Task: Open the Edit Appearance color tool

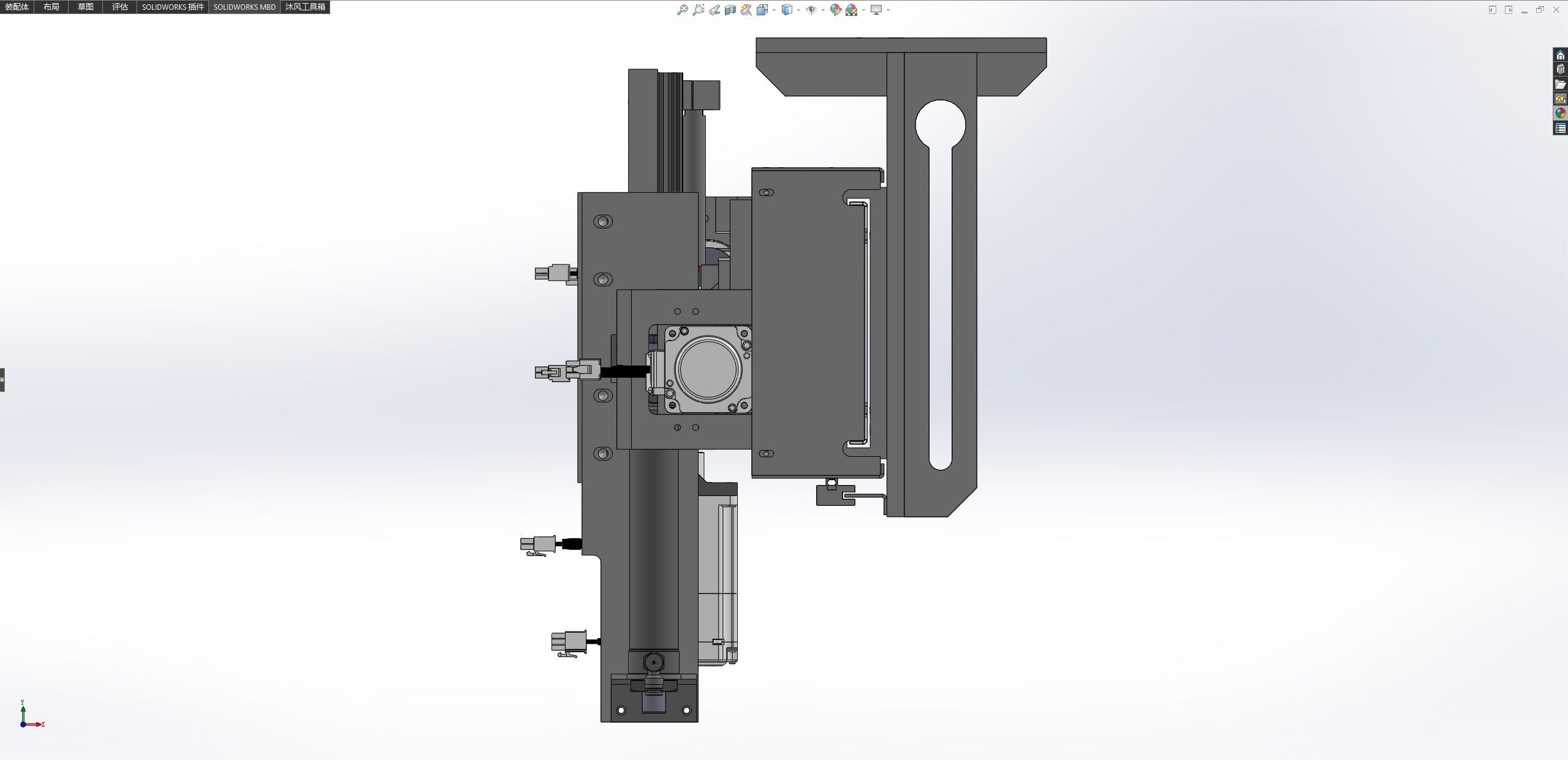Action: click(x=835, y=10)
